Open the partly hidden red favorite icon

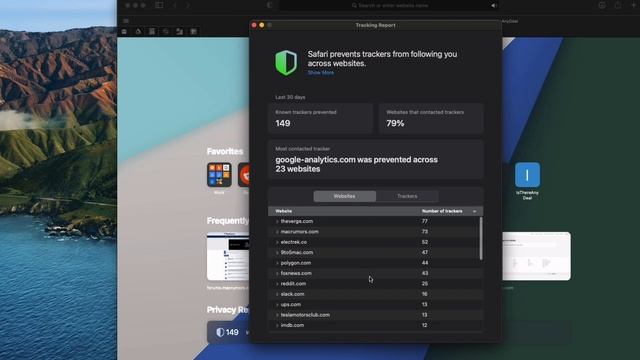[x=244, y=175]
